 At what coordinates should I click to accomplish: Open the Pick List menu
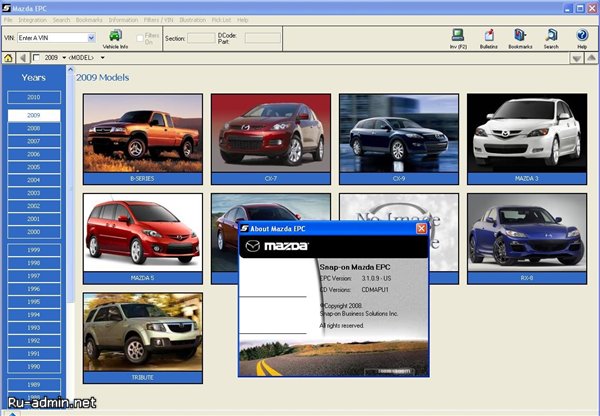(221, 20)
